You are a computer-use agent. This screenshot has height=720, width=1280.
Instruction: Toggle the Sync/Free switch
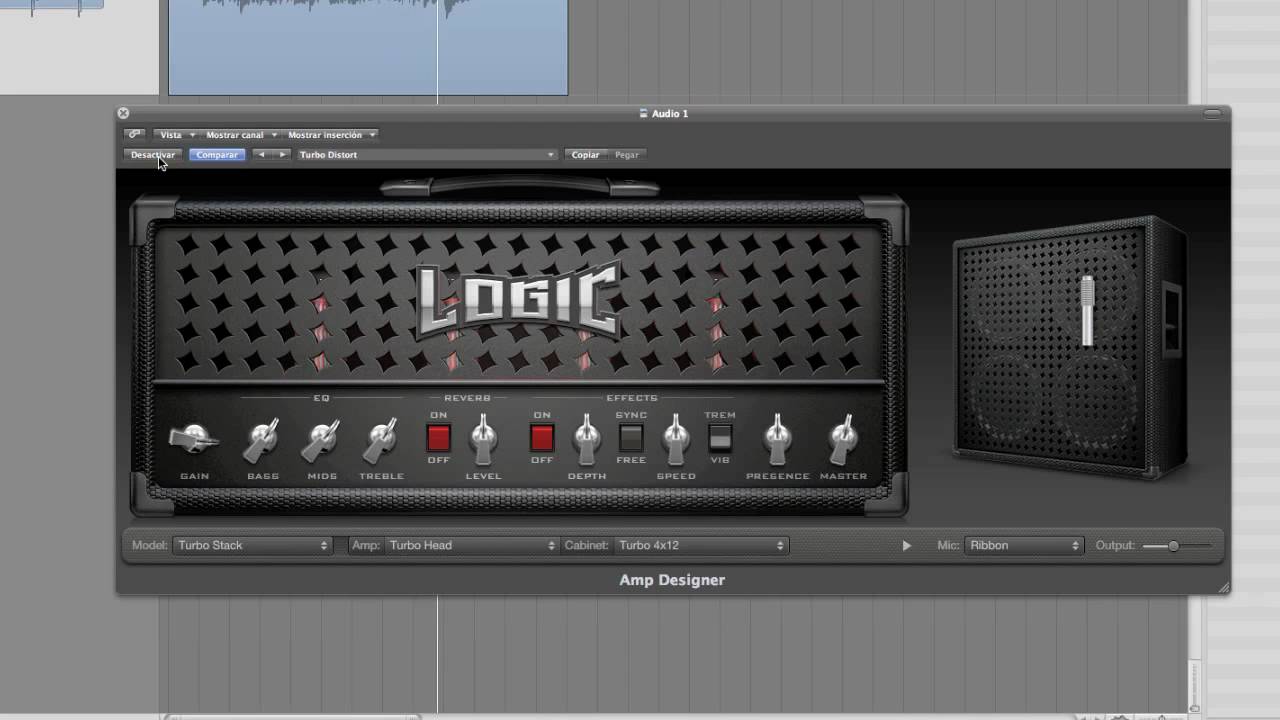(x=631, y=438)
